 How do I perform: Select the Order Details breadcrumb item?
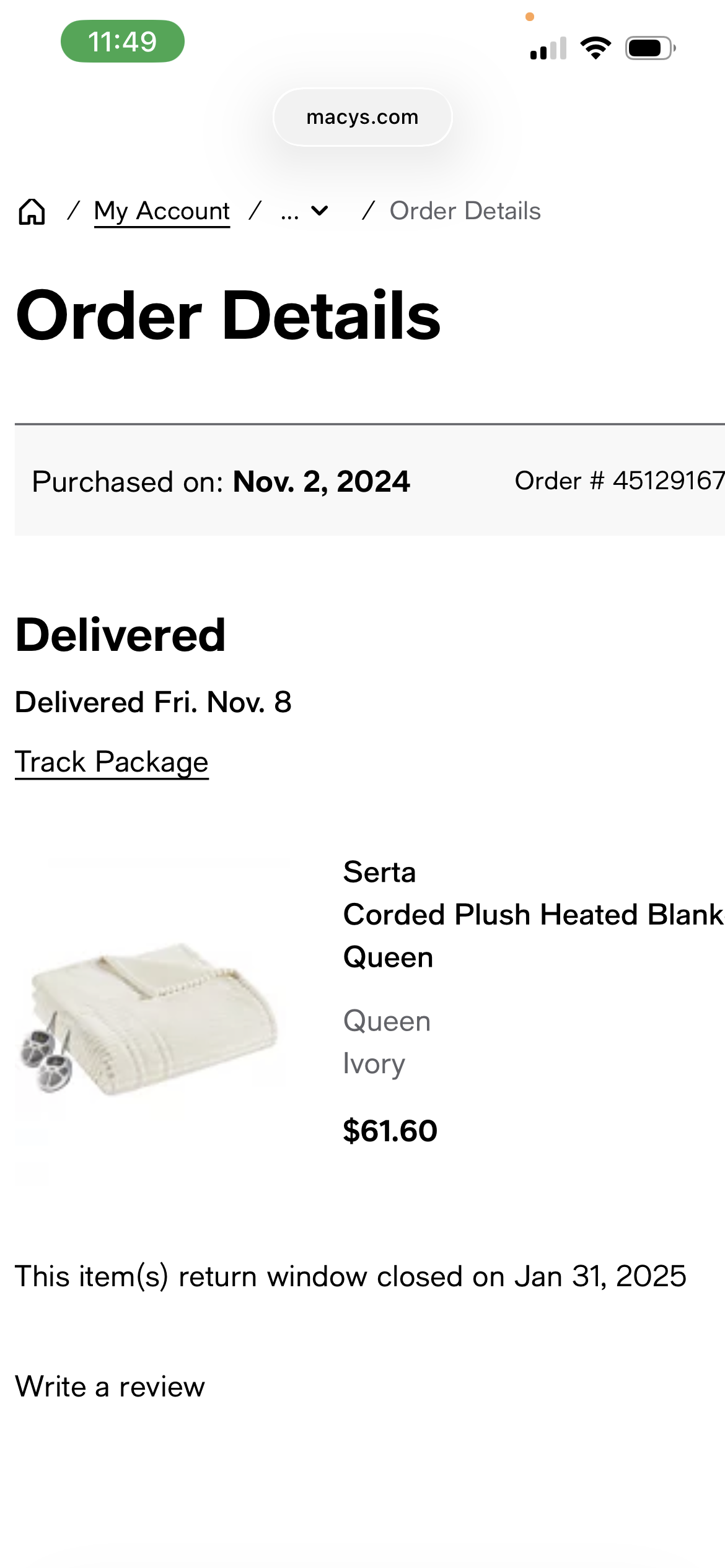pyautogui.click(x=465, y=211)
